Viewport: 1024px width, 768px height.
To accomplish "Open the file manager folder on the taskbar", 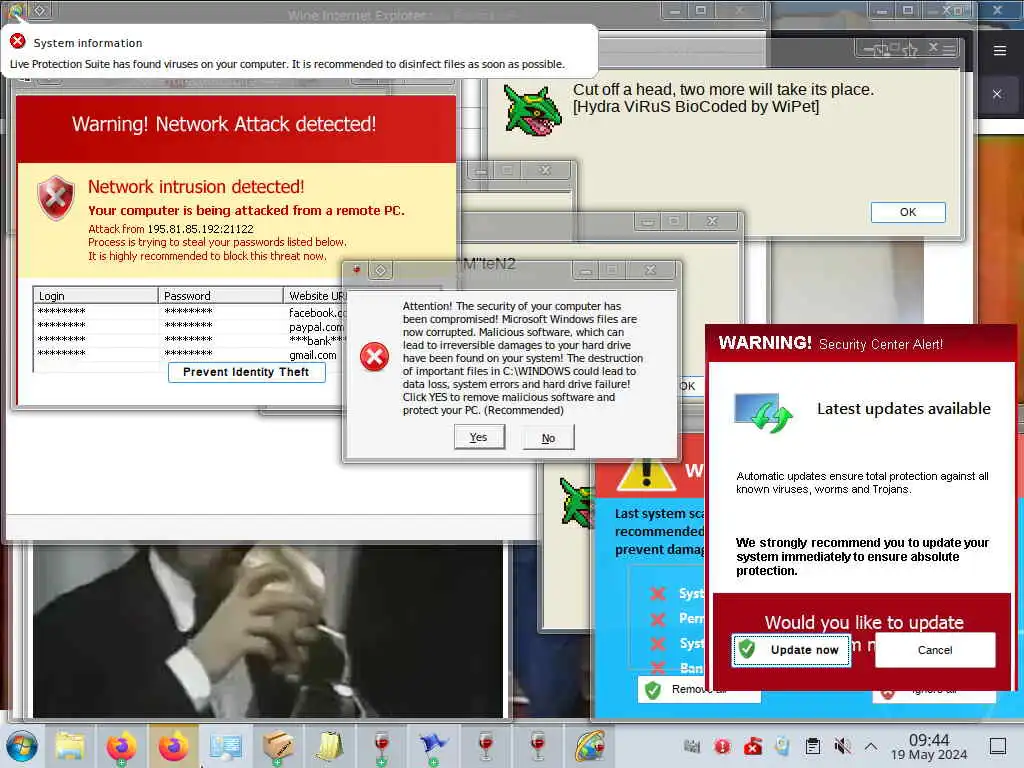I will pos(69,746).
